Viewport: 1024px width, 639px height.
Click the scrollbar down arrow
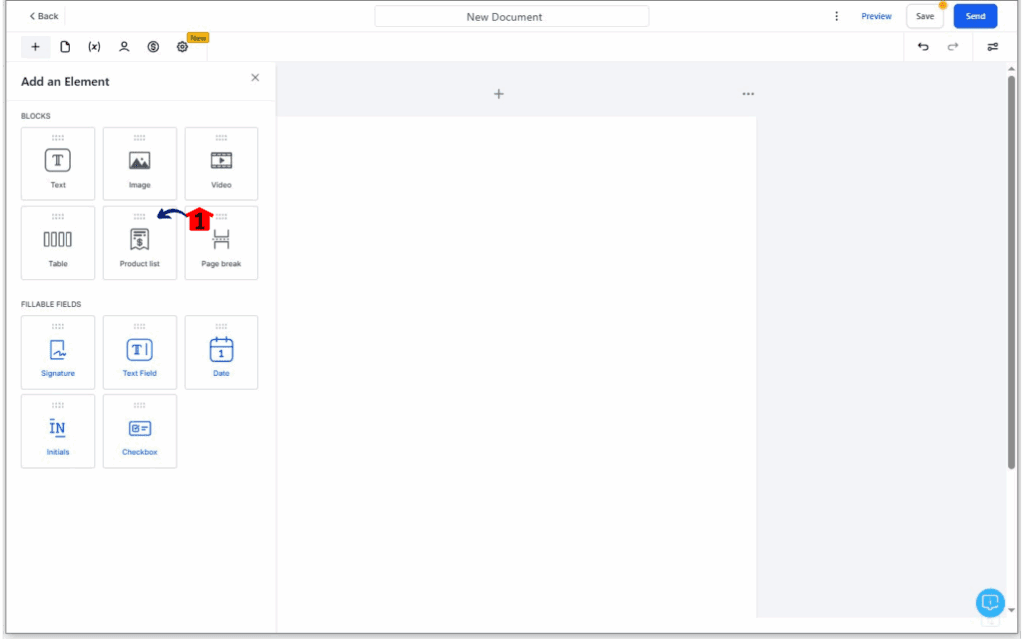tap(1011, 610)
